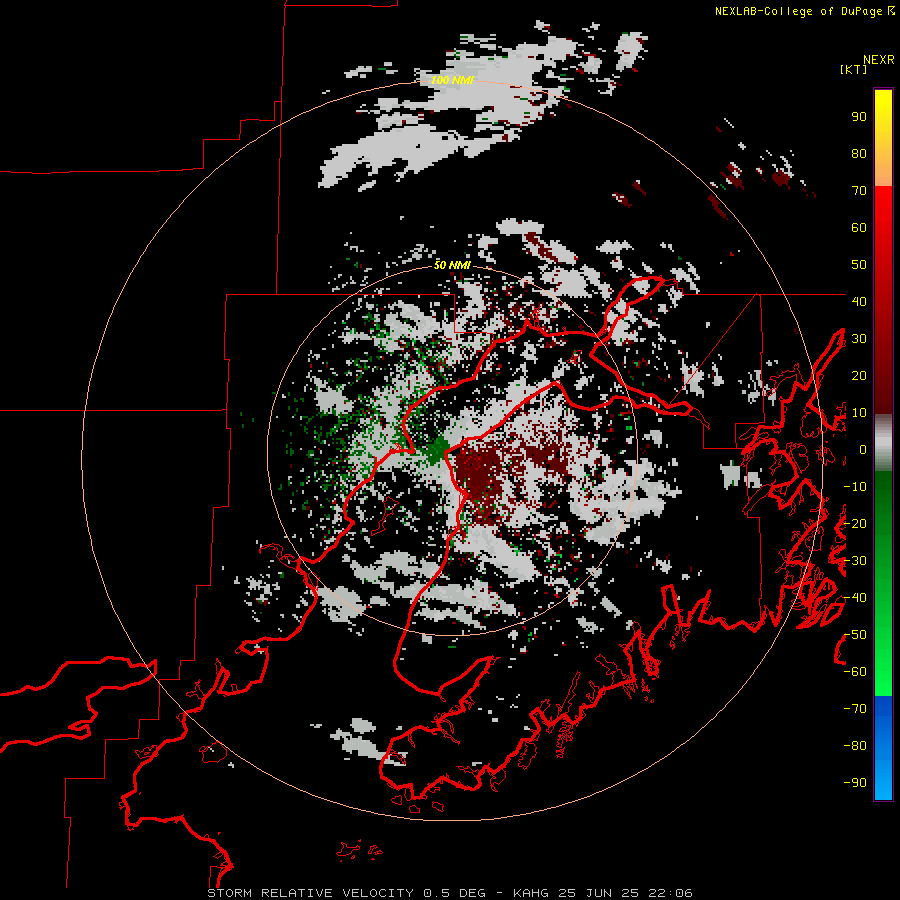Click the KAHG station identifier in caption
The height and width of the screenshot is (900, 900).
530,893
